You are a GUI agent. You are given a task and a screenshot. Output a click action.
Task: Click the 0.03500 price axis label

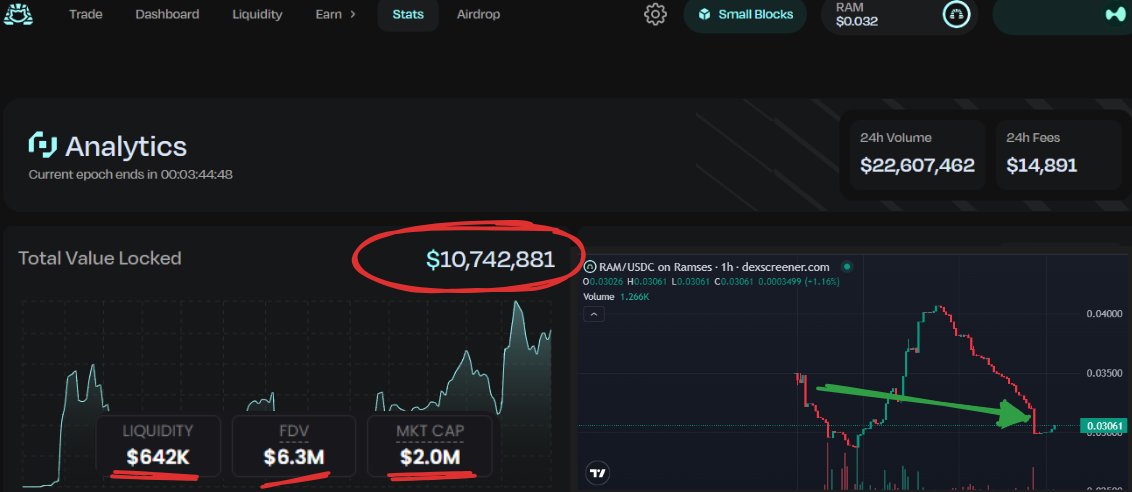point(1105,374)
